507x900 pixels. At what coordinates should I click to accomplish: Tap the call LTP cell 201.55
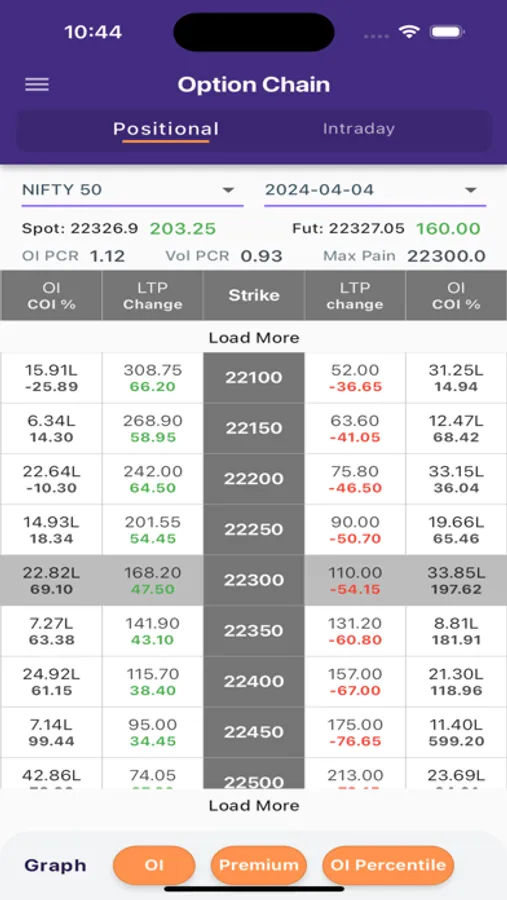tap(152, 529)
